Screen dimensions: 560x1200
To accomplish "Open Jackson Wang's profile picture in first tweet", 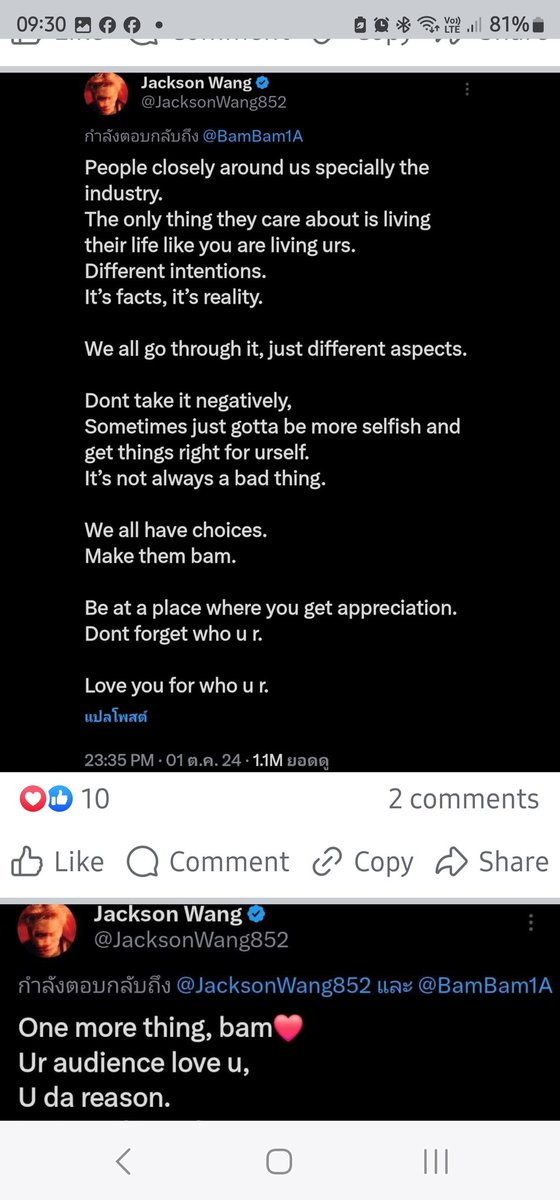I will pyautogui.click(x=104, y=94).
